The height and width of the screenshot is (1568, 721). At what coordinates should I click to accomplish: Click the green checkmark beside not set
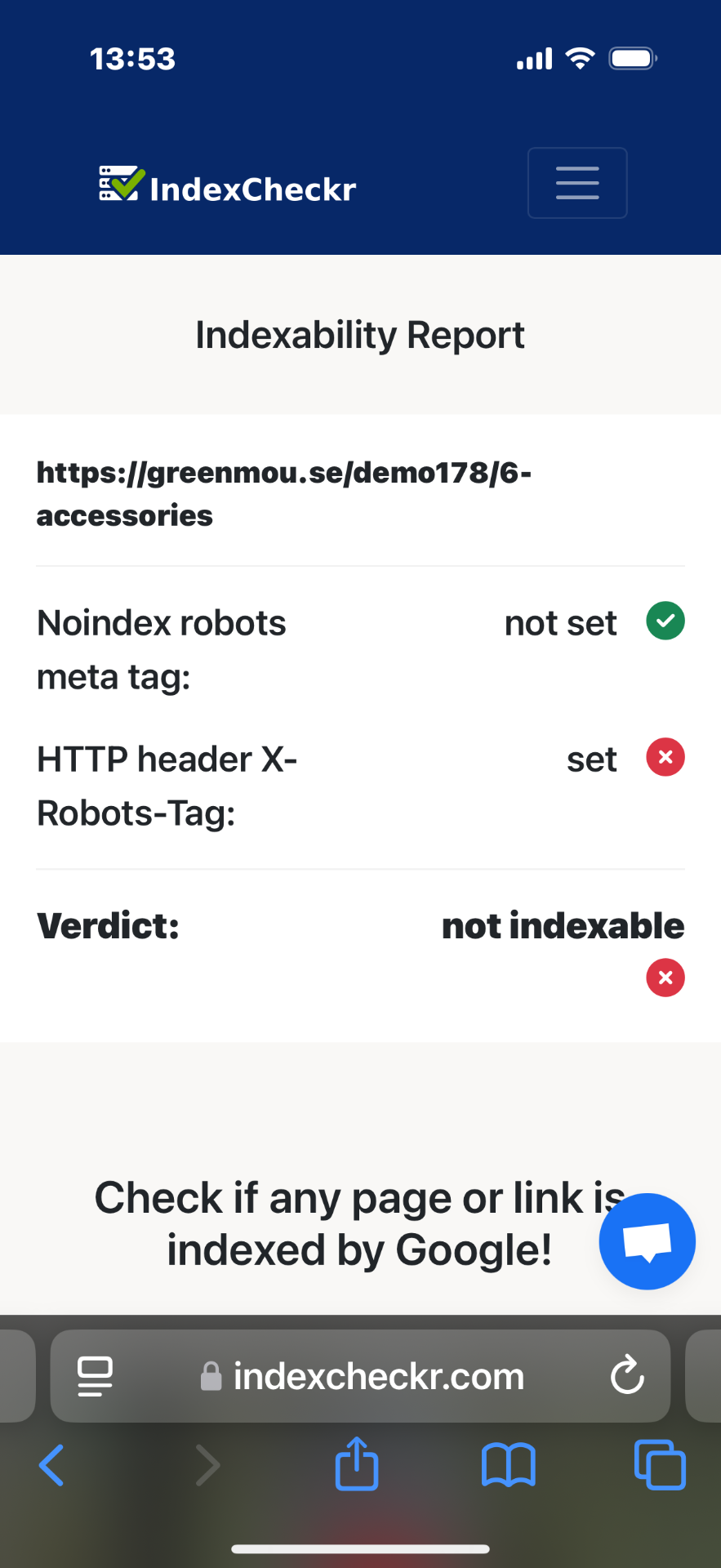tap(665, 621)
